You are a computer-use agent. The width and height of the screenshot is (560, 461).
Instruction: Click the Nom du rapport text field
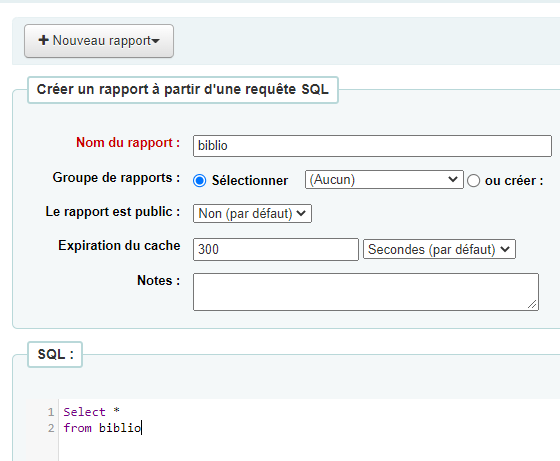pyautogui.click(x=372, y=146)
